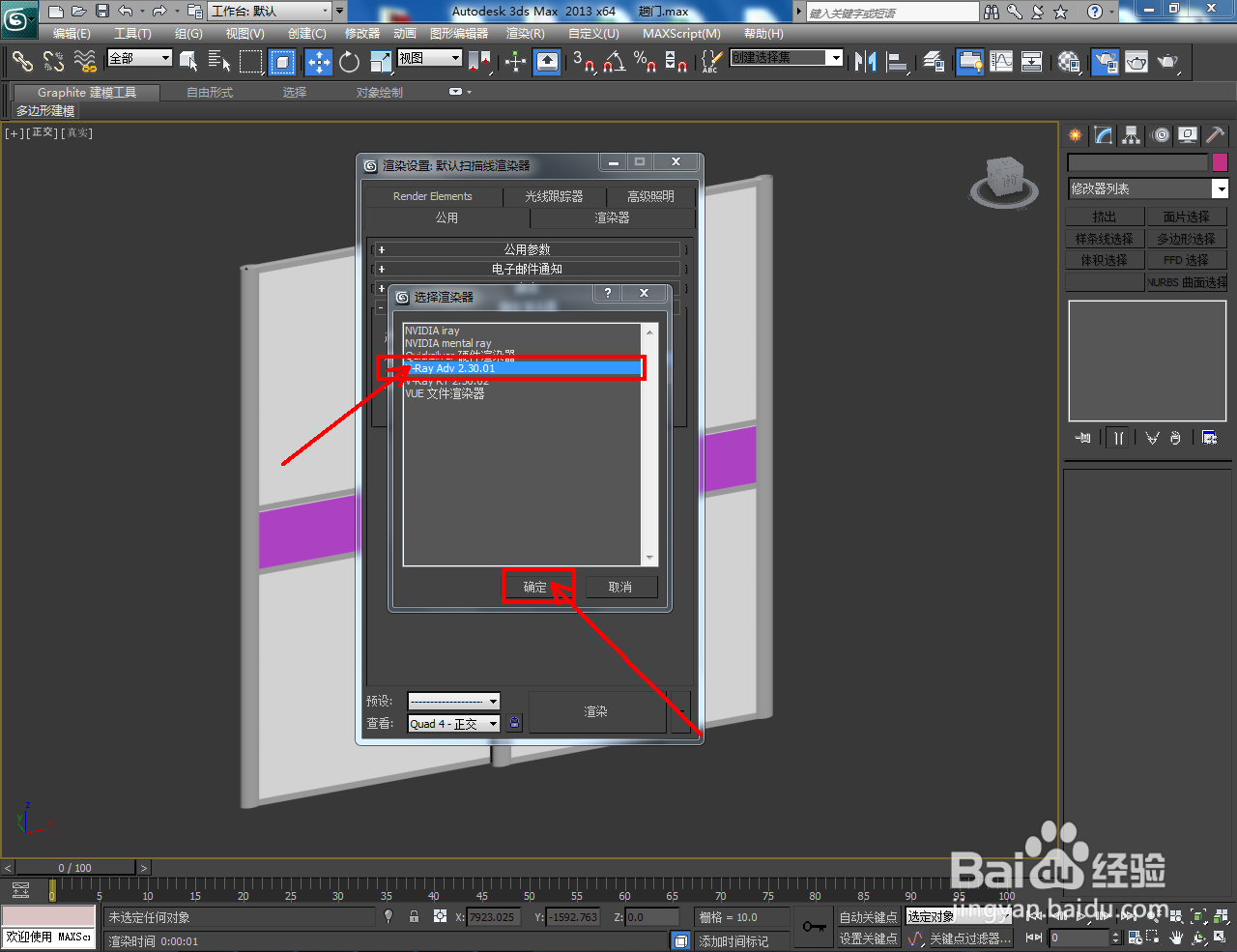Toggle Spinner Snap button
This screenshot has height=952, width=1237.
tap(676, 62)
